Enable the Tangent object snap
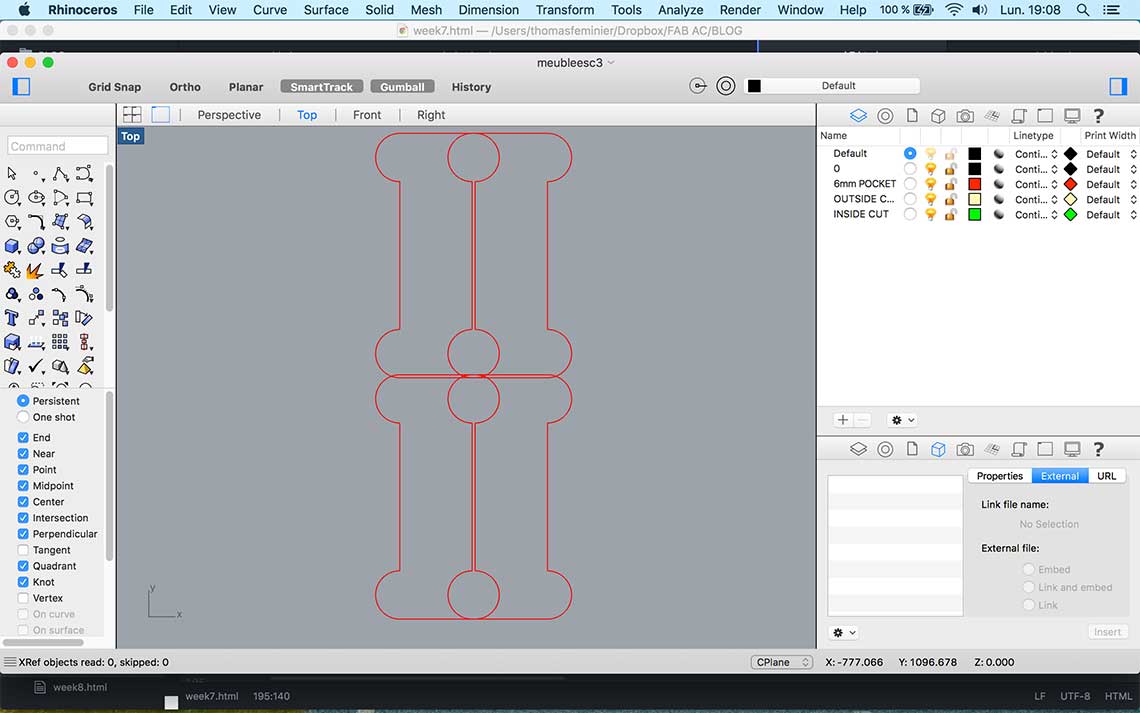The width and height of the screenshot is (1140, 713). [x=23, y=550]
